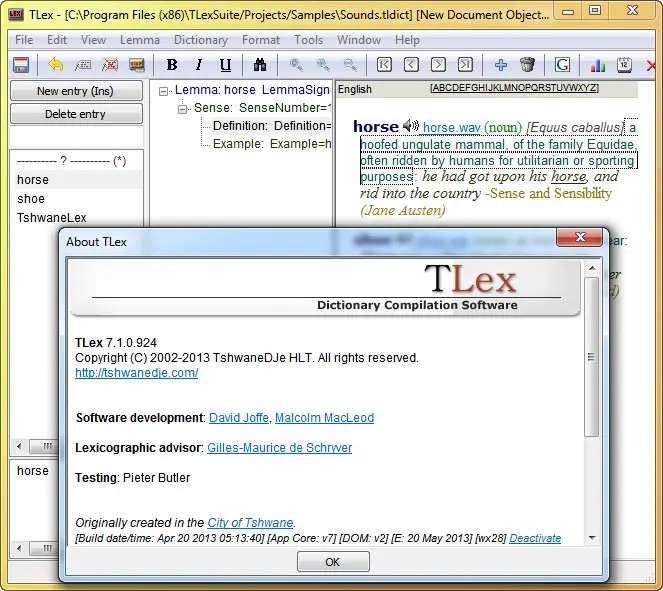Click the blue plus add icon

pos(501,65)
